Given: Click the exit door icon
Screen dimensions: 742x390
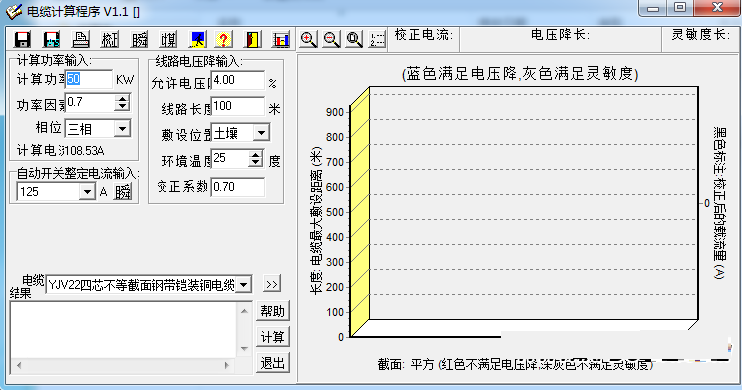Looking at the screenshot, I should pos(252,39).
